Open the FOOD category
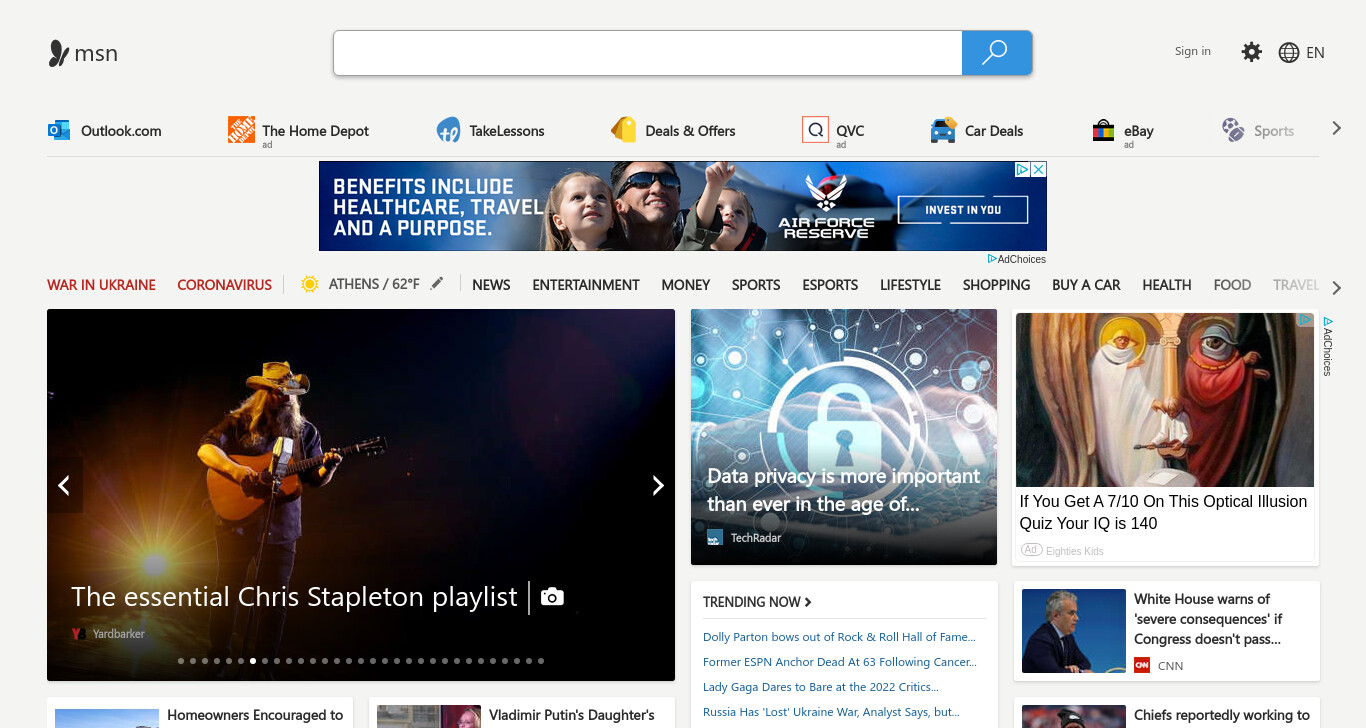1366x728 pixels. coord(1232,285)
